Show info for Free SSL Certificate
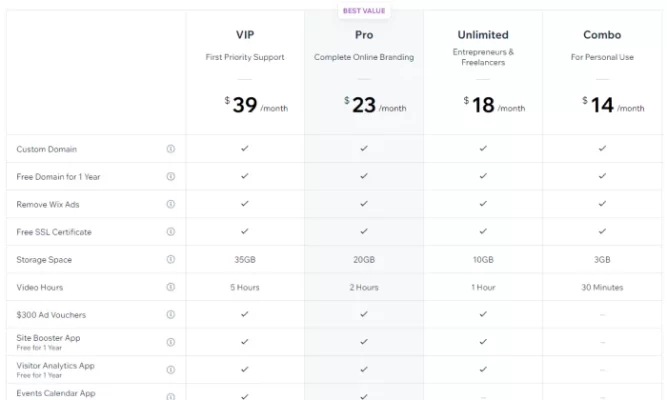Viewport: 667px width, 400px height. point(171,232)
